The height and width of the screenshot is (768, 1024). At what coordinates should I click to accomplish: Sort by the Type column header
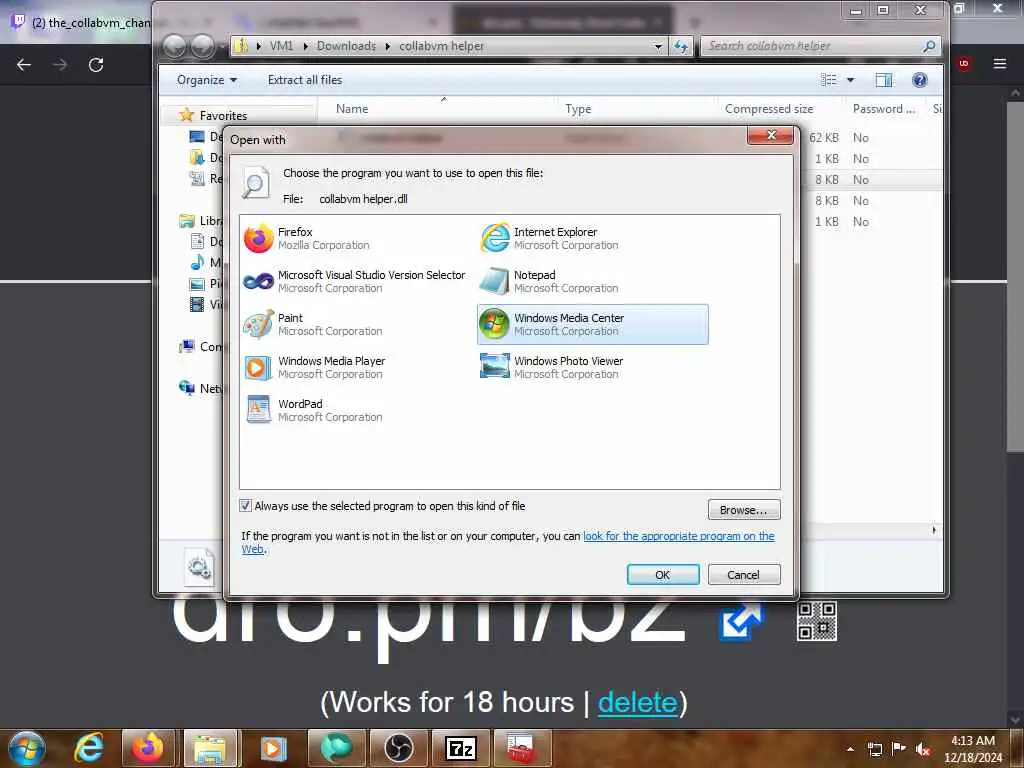(x=578, y=109)
